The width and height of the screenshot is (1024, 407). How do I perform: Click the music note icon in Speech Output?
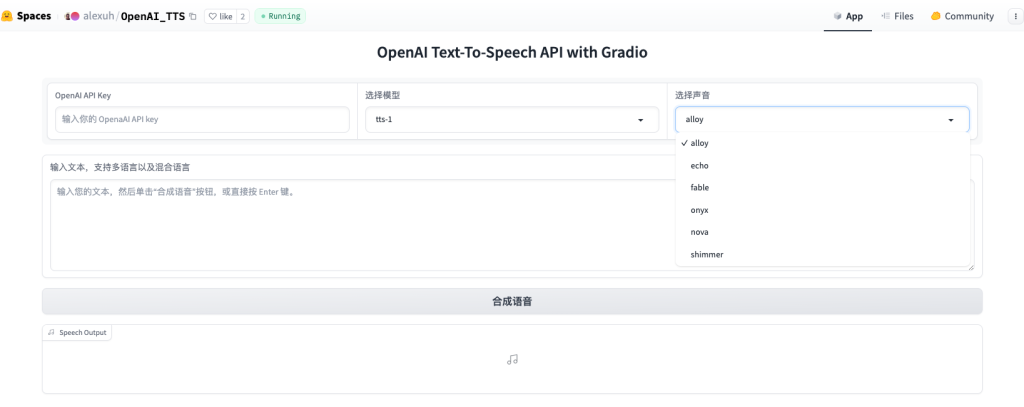pos(512,359)
